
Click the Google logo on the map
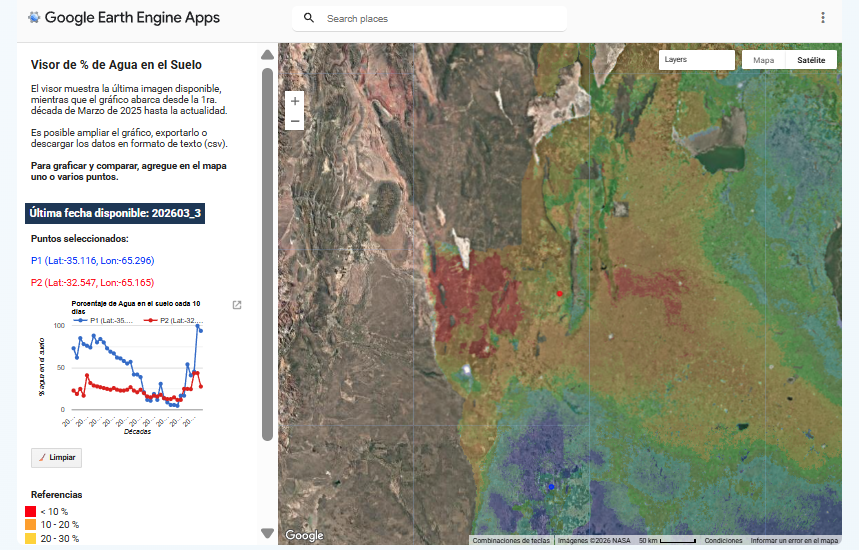[304, 535]
